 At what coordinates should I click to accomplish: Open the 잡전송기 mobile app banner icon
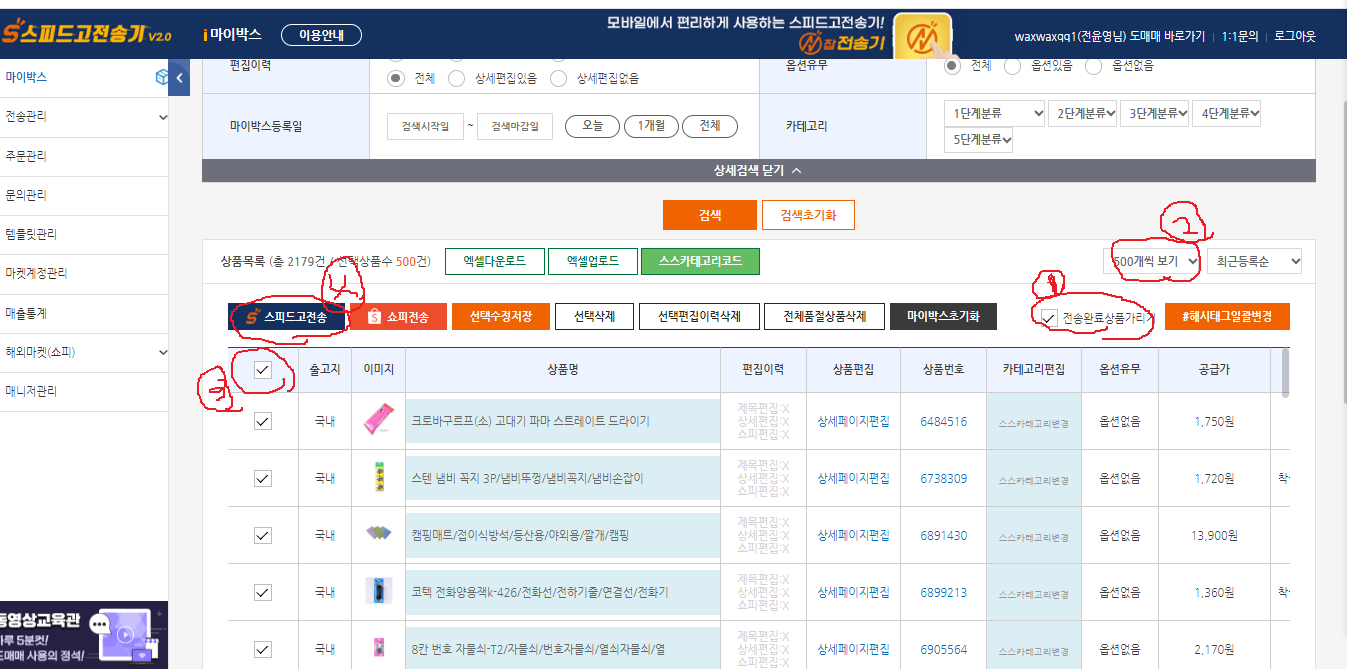(x=922, y=39)
